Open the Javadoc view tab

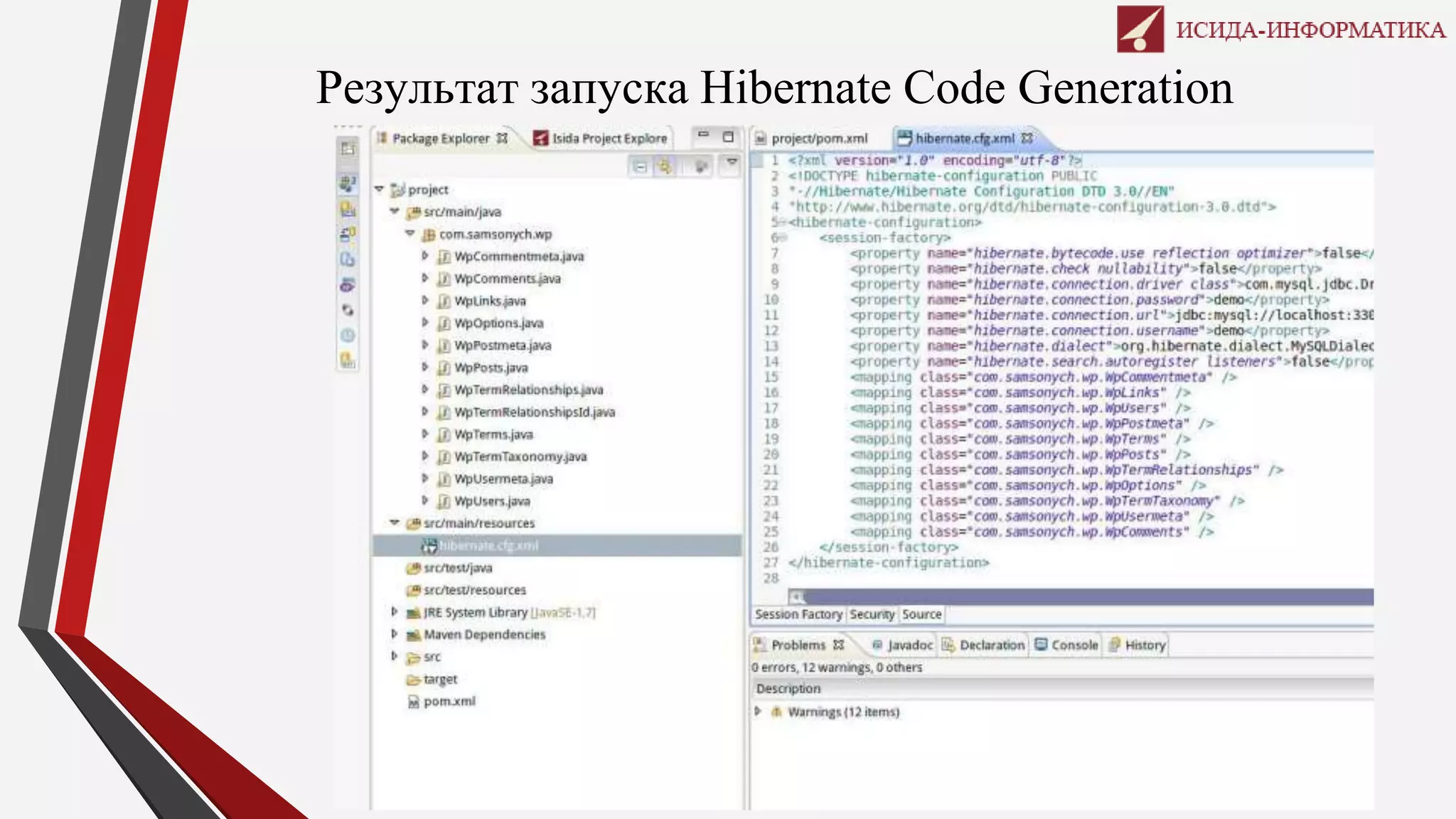(x=902, y=645)
